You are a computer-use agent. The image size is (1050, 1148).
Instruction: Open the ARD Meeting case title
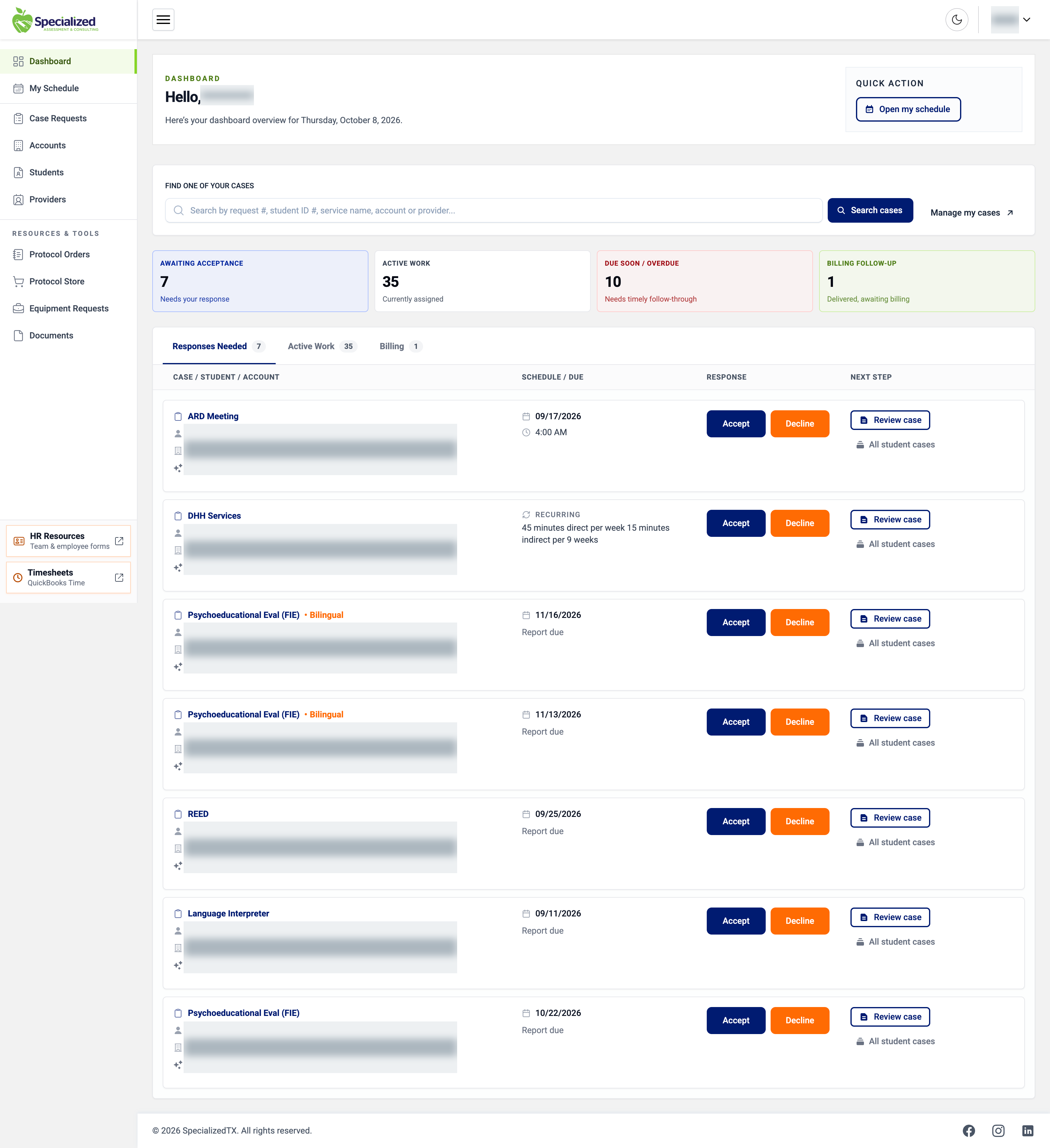point(213,416)
